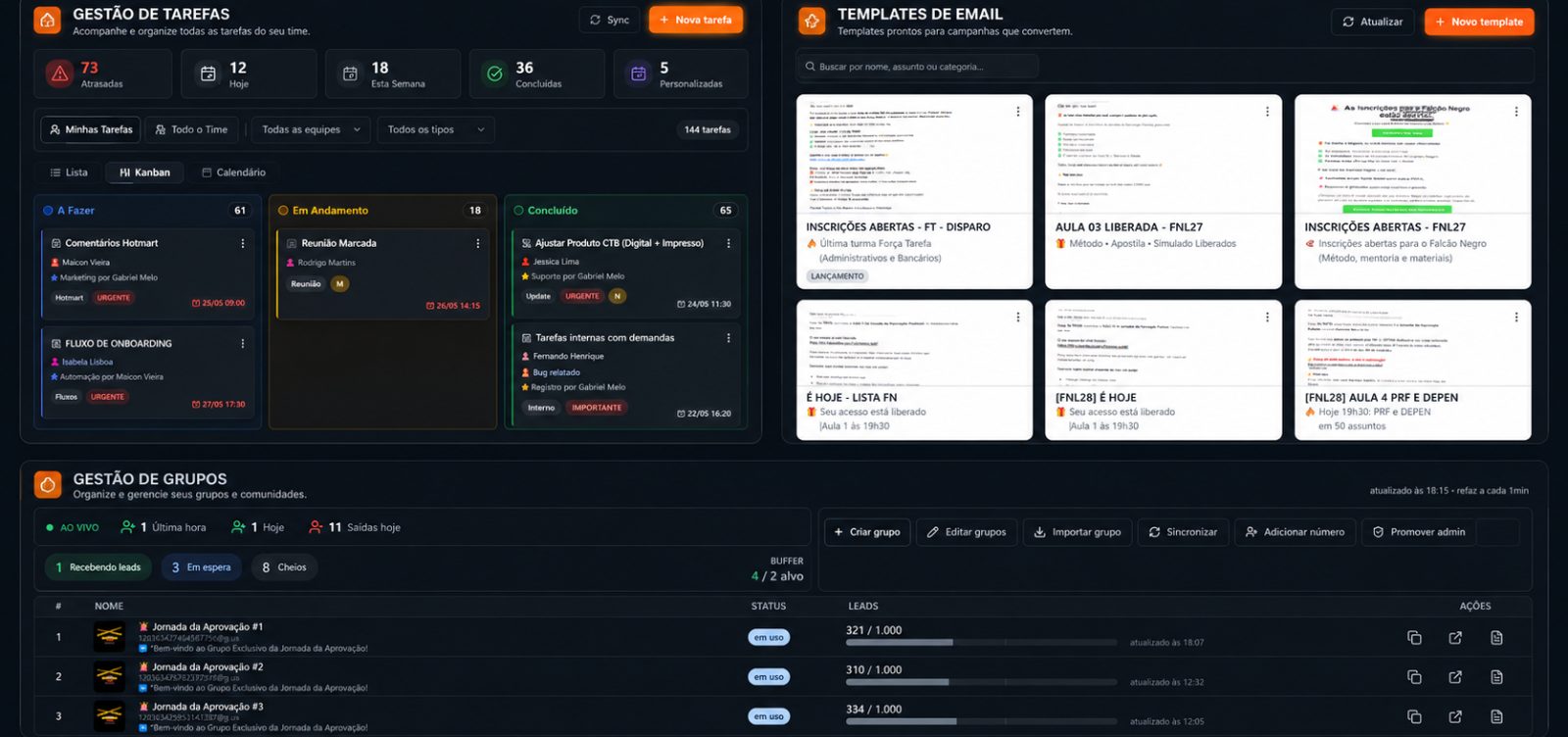
Task: Click leads progress bar for Jornada da Aprovação #2
Action: (981, 682)
